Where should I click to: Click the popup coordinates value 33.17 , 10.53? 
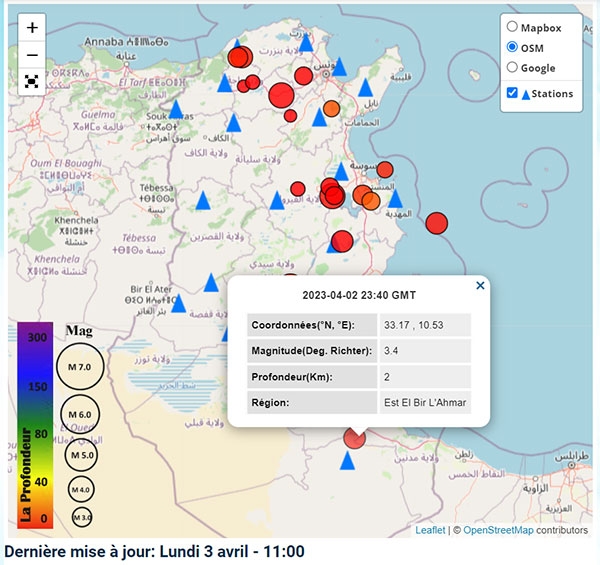click(x=414, y=325)
